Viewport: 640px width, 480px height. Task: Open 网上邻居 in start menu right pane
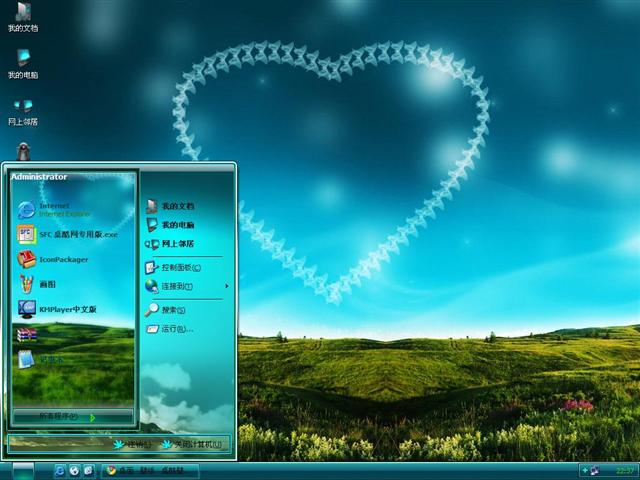(170, 244)
